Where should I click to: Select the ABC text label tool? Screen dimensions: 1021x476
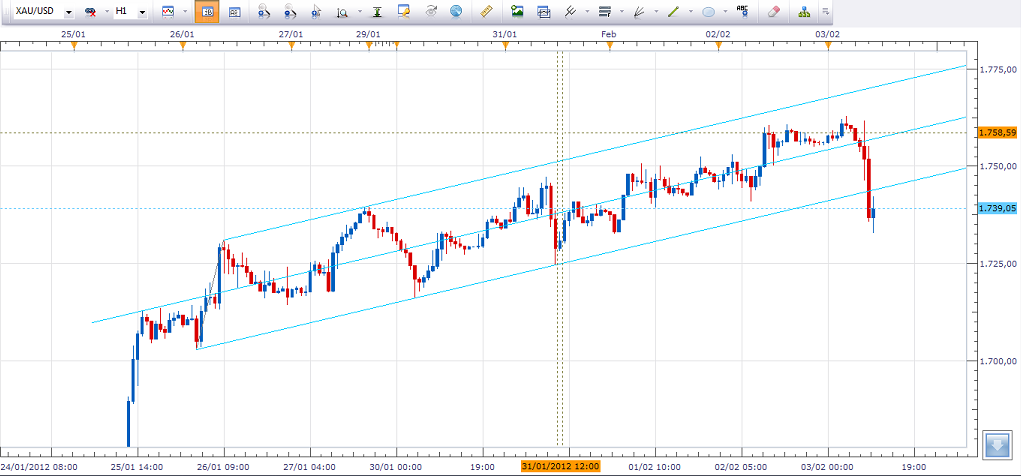coord(742,10)
